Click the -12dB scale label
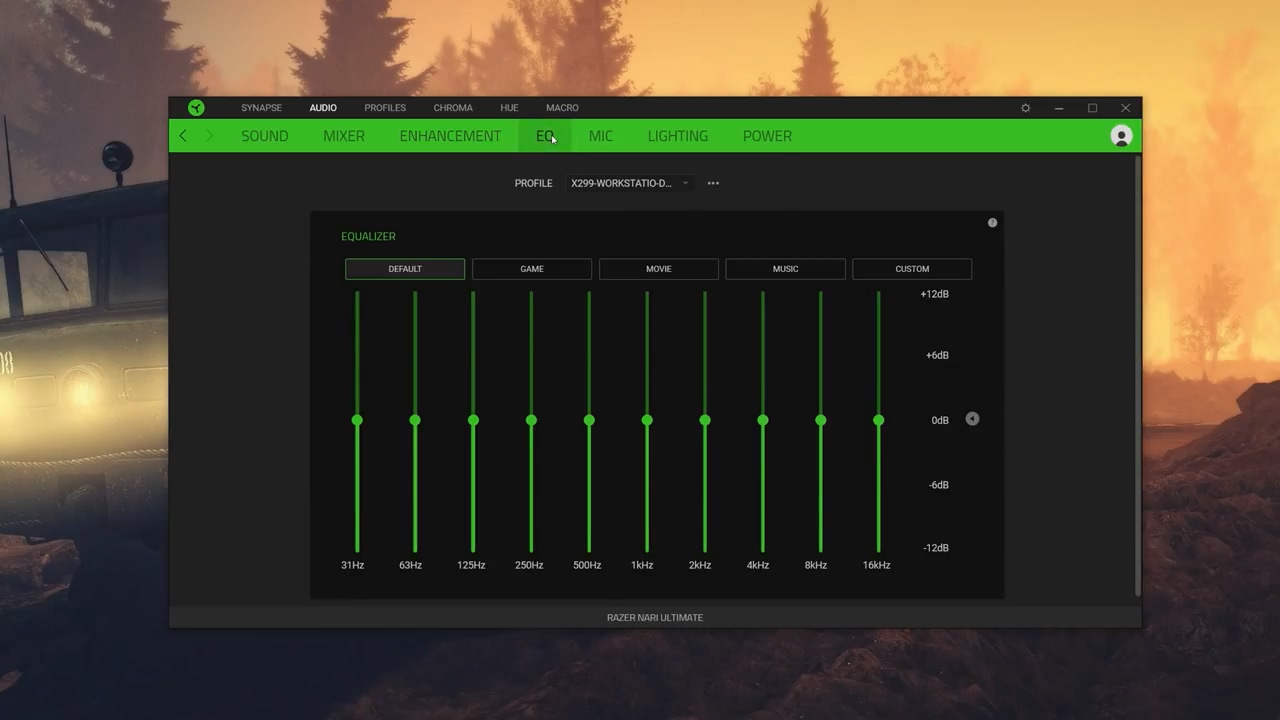 tap(936, 548)
